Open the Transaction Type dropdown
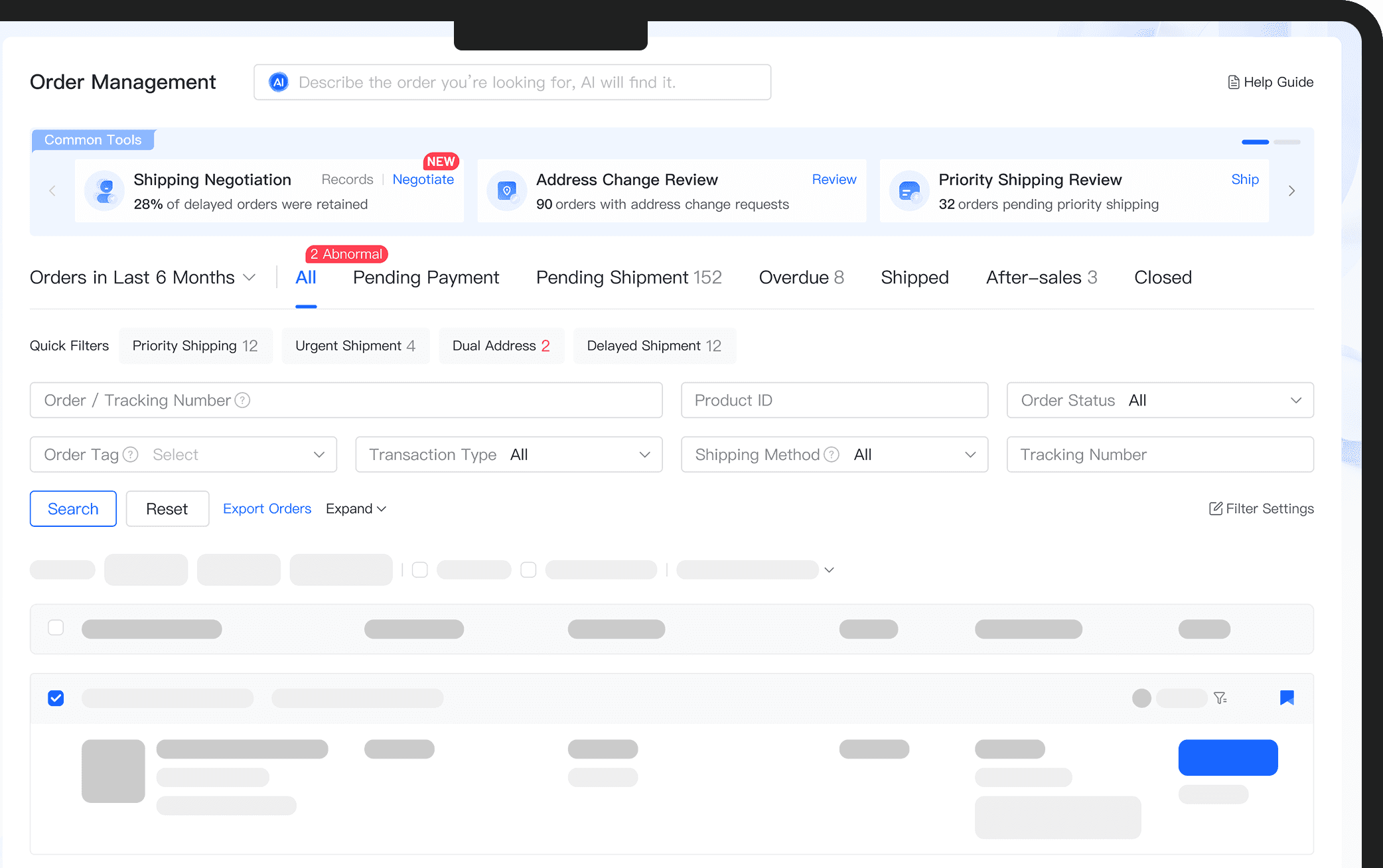The height and width of the screenshot is (868, 1383). pos(509,455)
